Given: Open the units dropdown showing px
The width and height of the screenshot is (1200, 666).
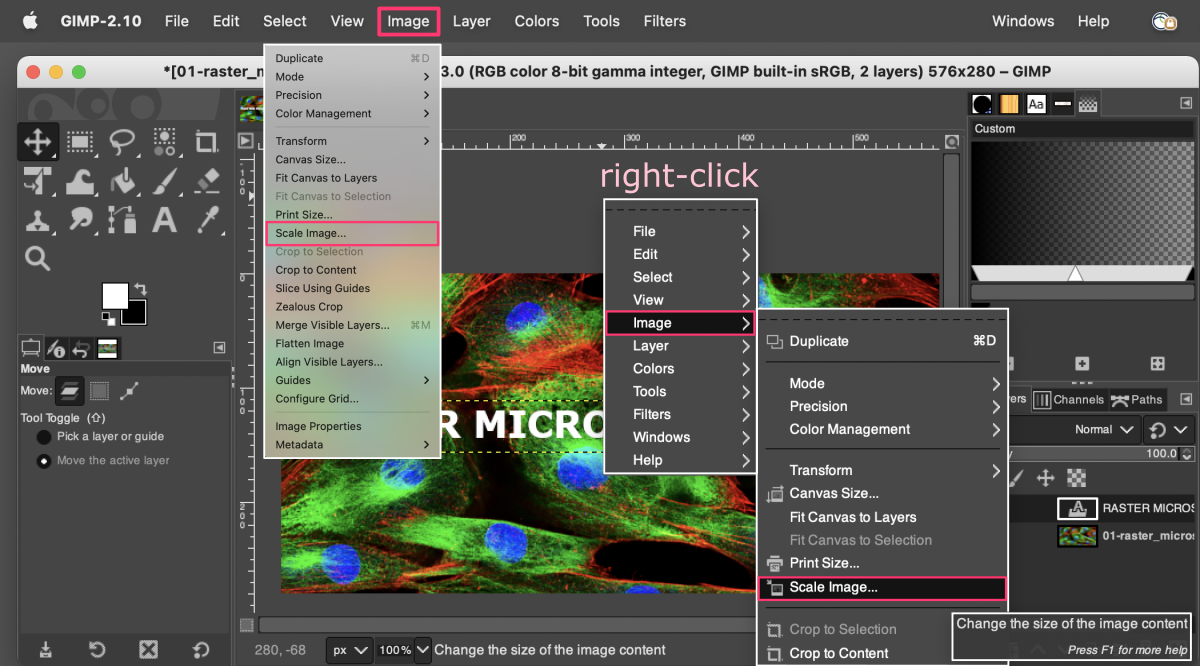Looking at the screenshot, I should point(349,649).
